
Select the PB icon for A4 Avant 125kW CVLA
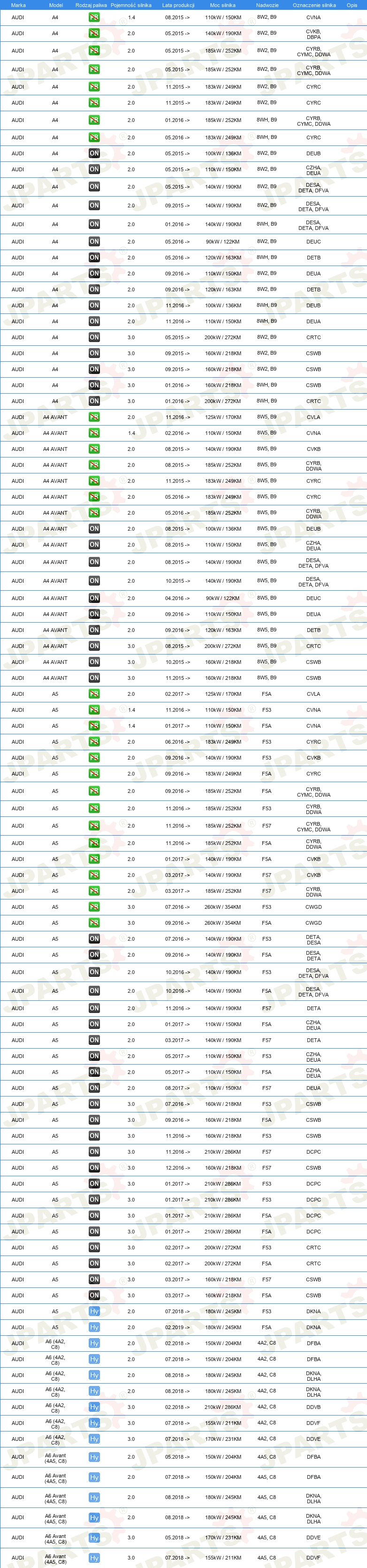click(94, 417)
